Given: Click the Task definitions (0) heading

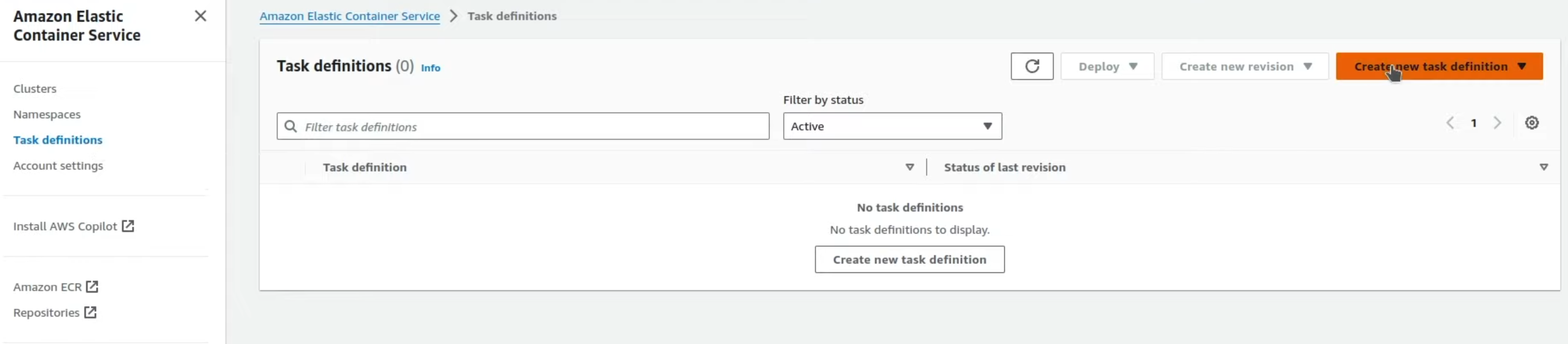Looking at the screenshot, I should [345, 66].
